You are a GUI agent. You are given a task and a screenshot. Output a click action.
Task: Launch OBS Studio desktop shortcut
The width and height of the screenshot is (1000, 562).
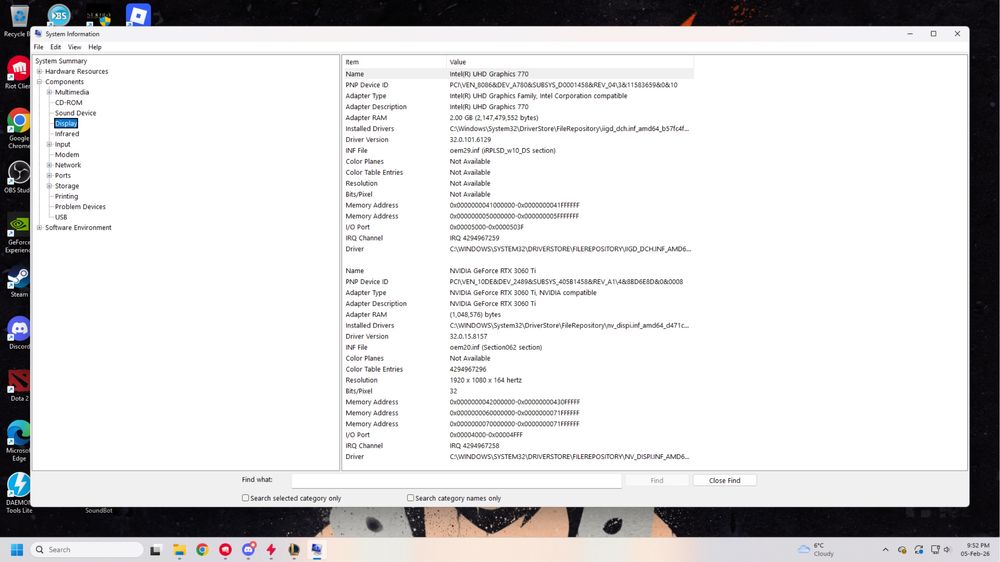point(18,176)
